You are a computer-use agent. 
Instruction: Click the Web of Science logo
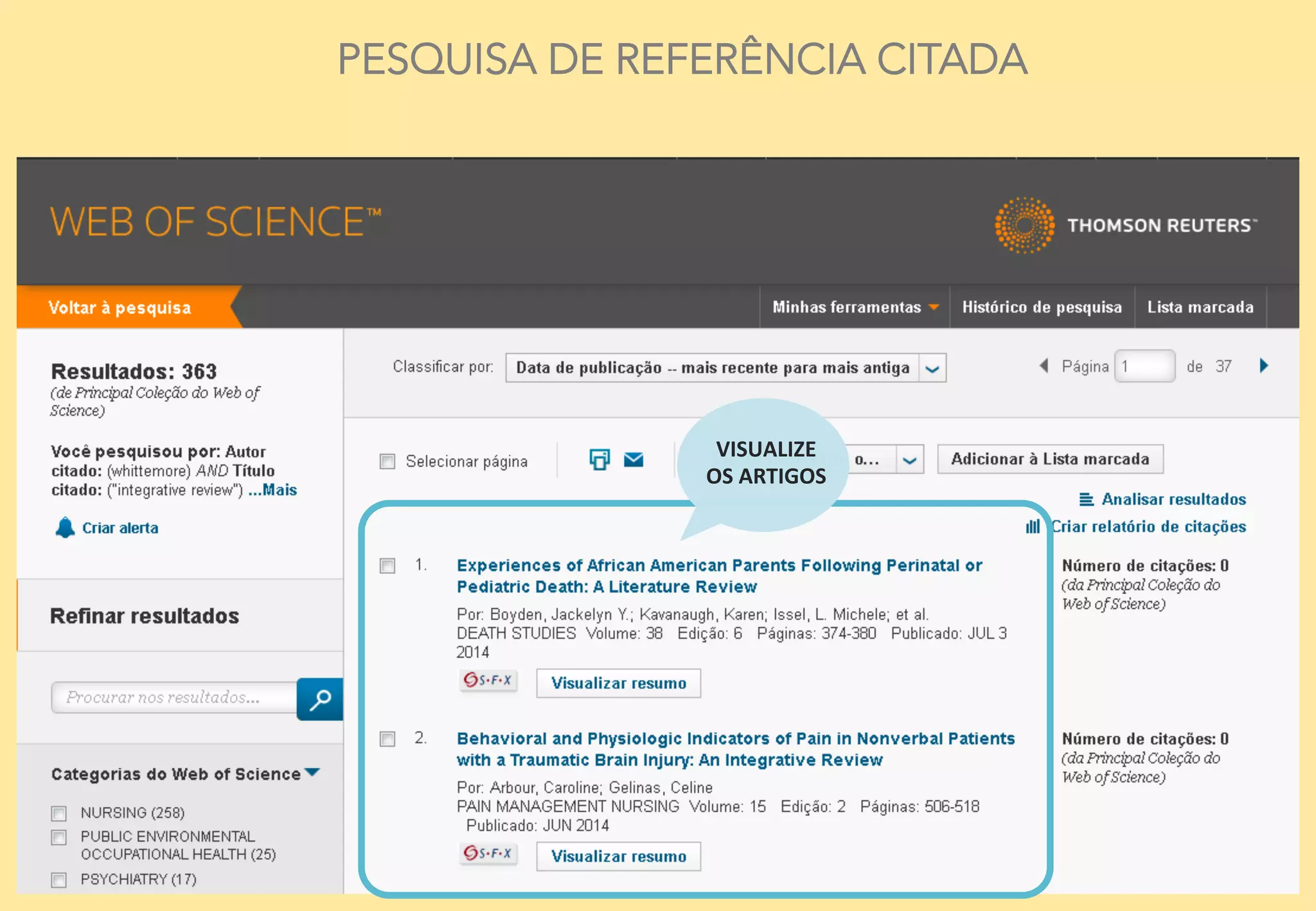215,222
